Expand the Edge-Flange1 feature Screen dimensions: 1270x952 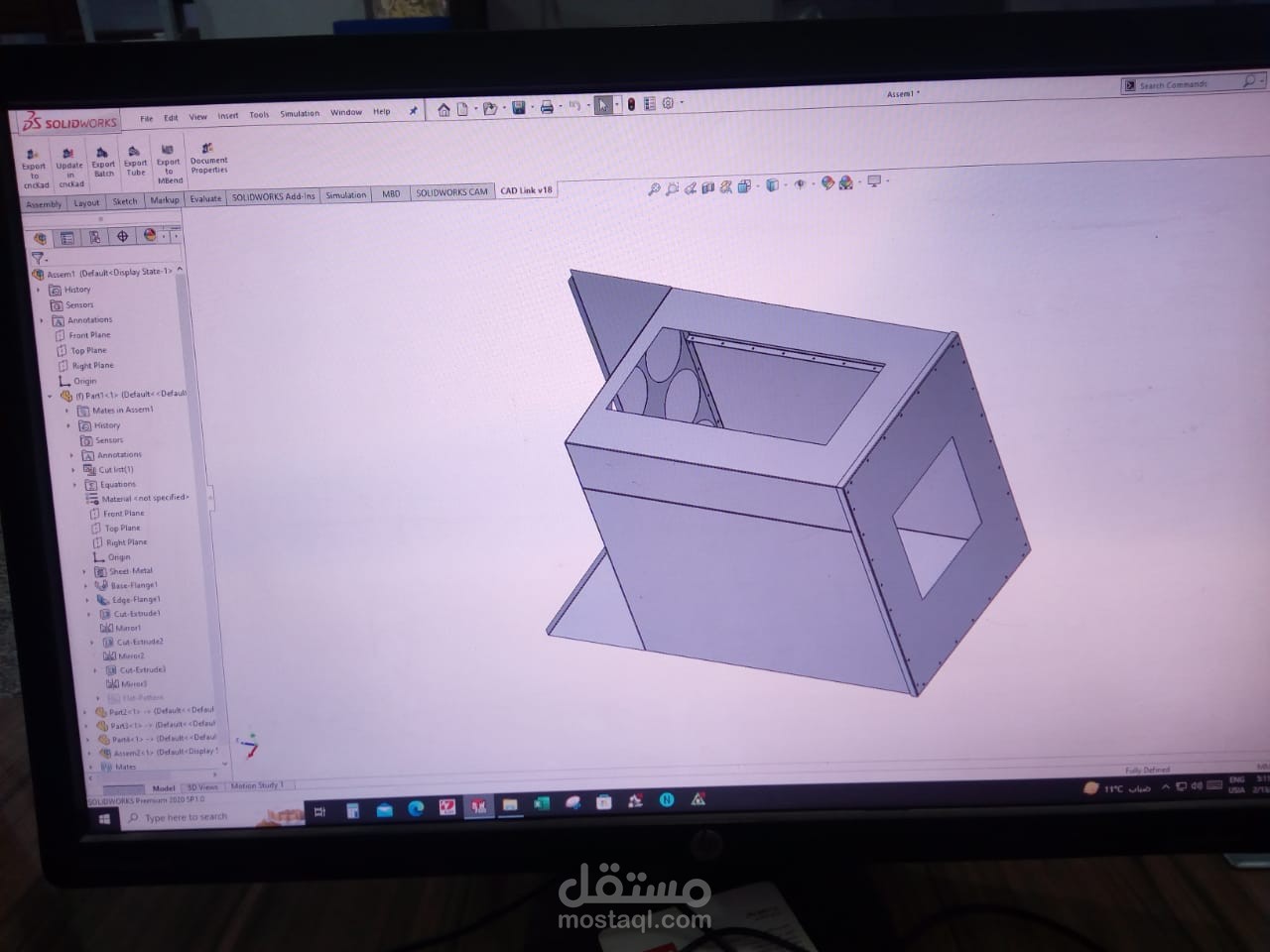tap(87, 600)
